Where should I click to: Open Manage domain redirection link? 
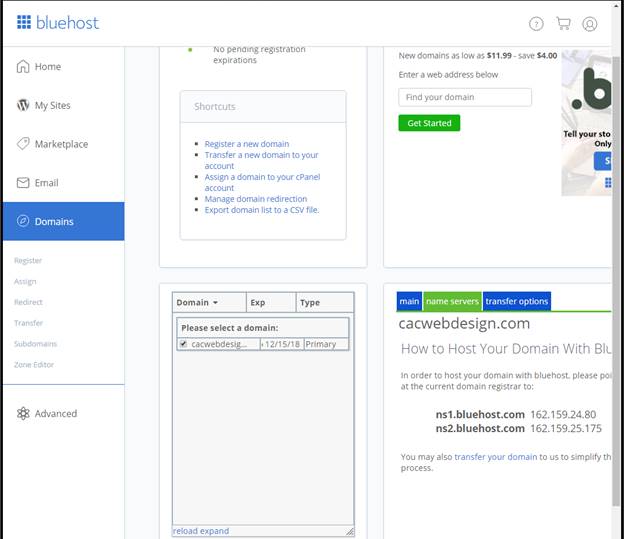click(256, 199)
